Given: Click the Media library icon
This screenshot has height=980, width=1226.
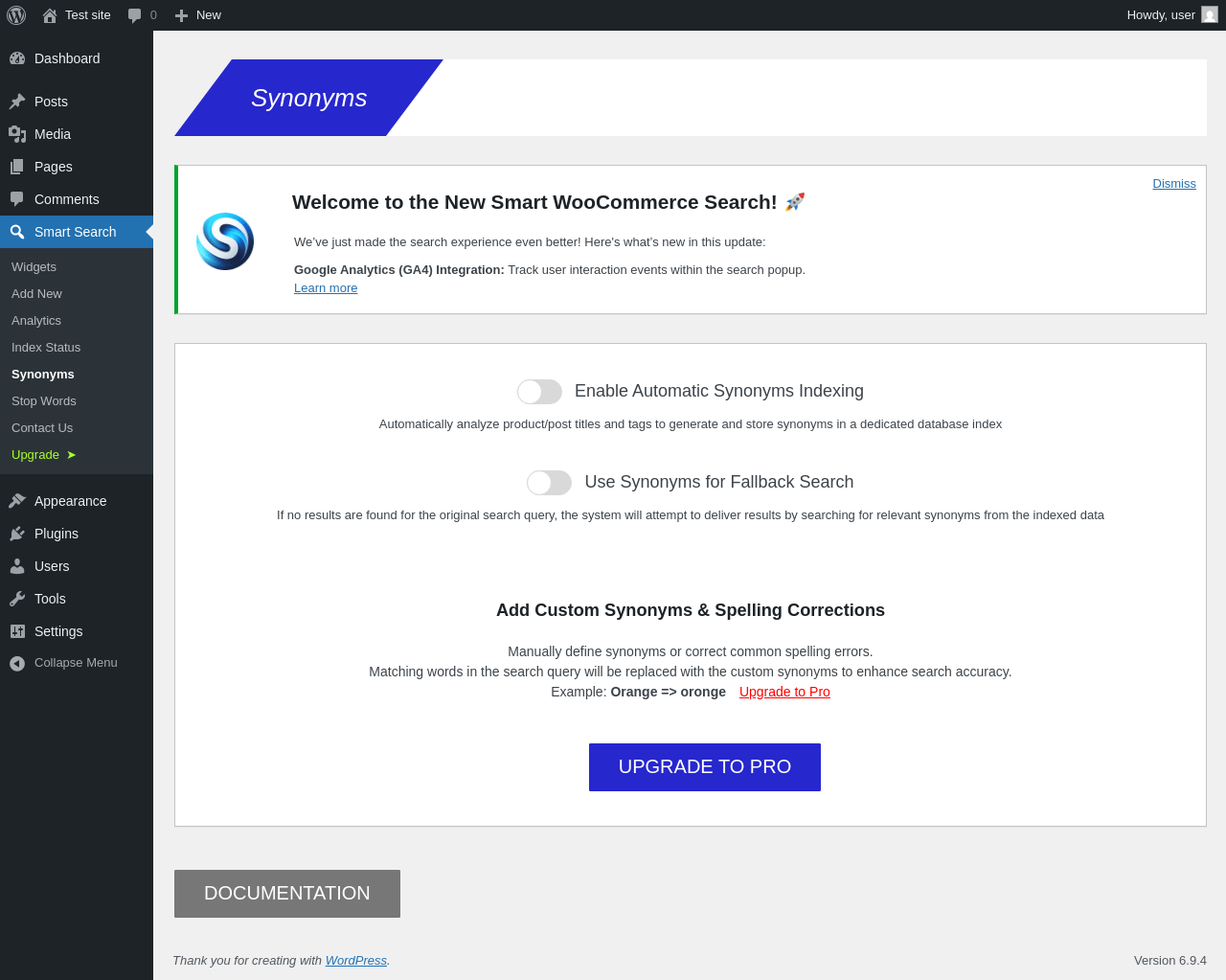Looking at the screenshot, I should (x=17, y=134).
